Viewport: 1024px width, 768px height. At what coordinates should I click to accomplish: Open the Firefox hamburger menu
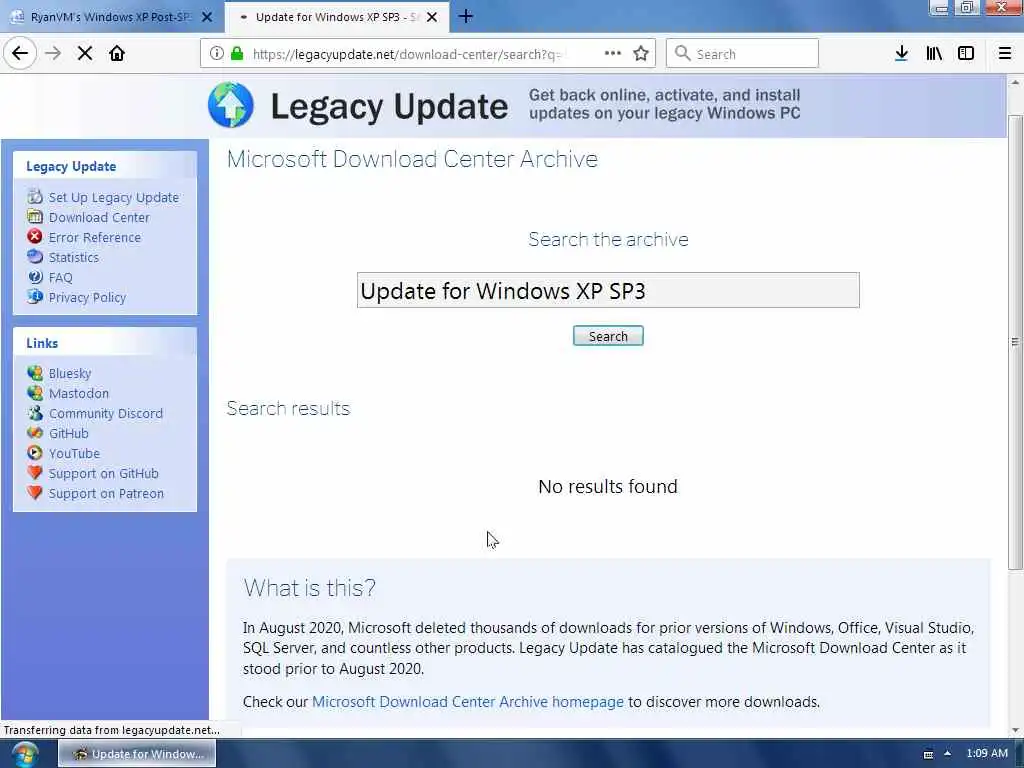1005,54
